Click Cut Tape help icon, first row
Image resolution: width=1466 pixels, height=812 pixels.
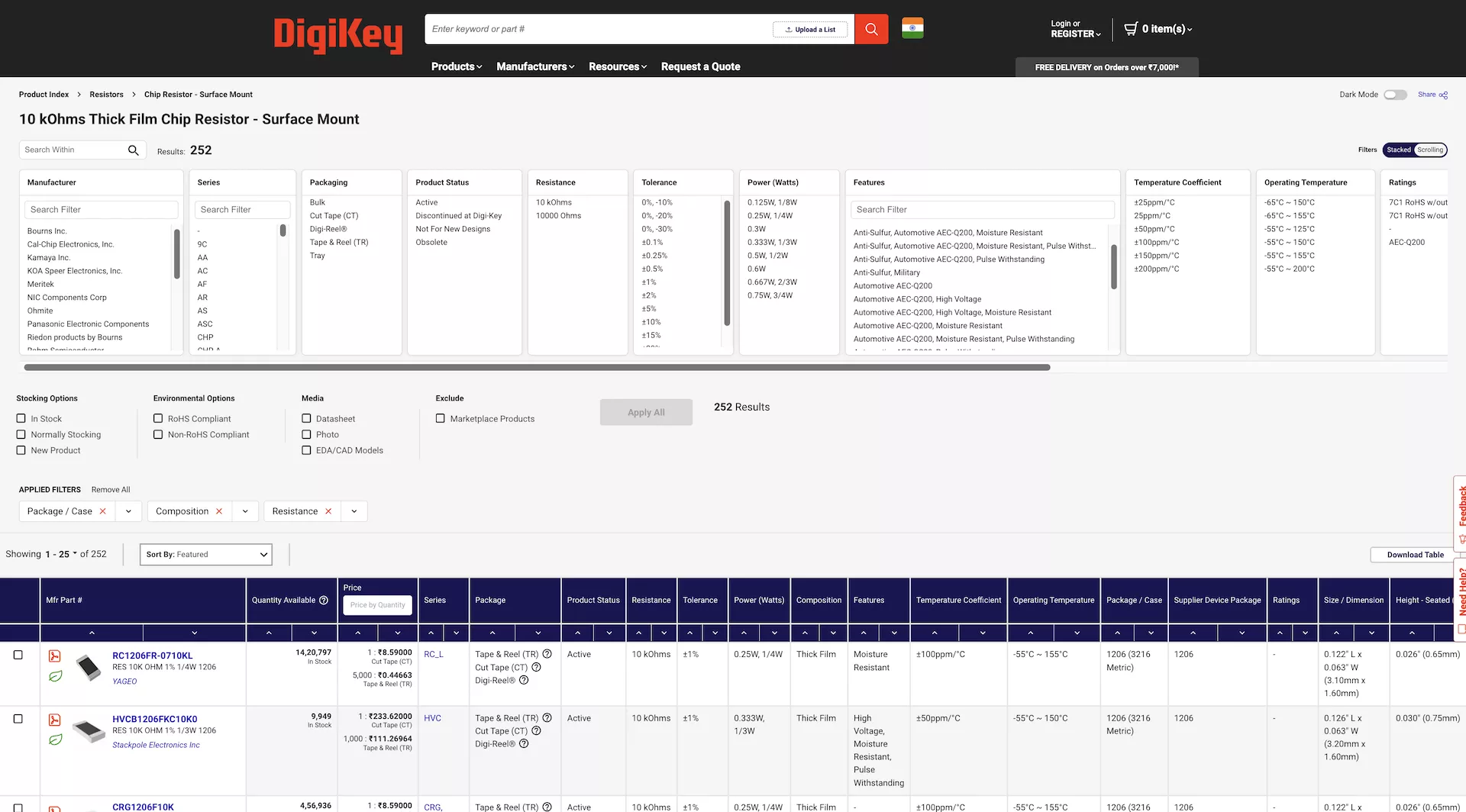tap(536, 668)
